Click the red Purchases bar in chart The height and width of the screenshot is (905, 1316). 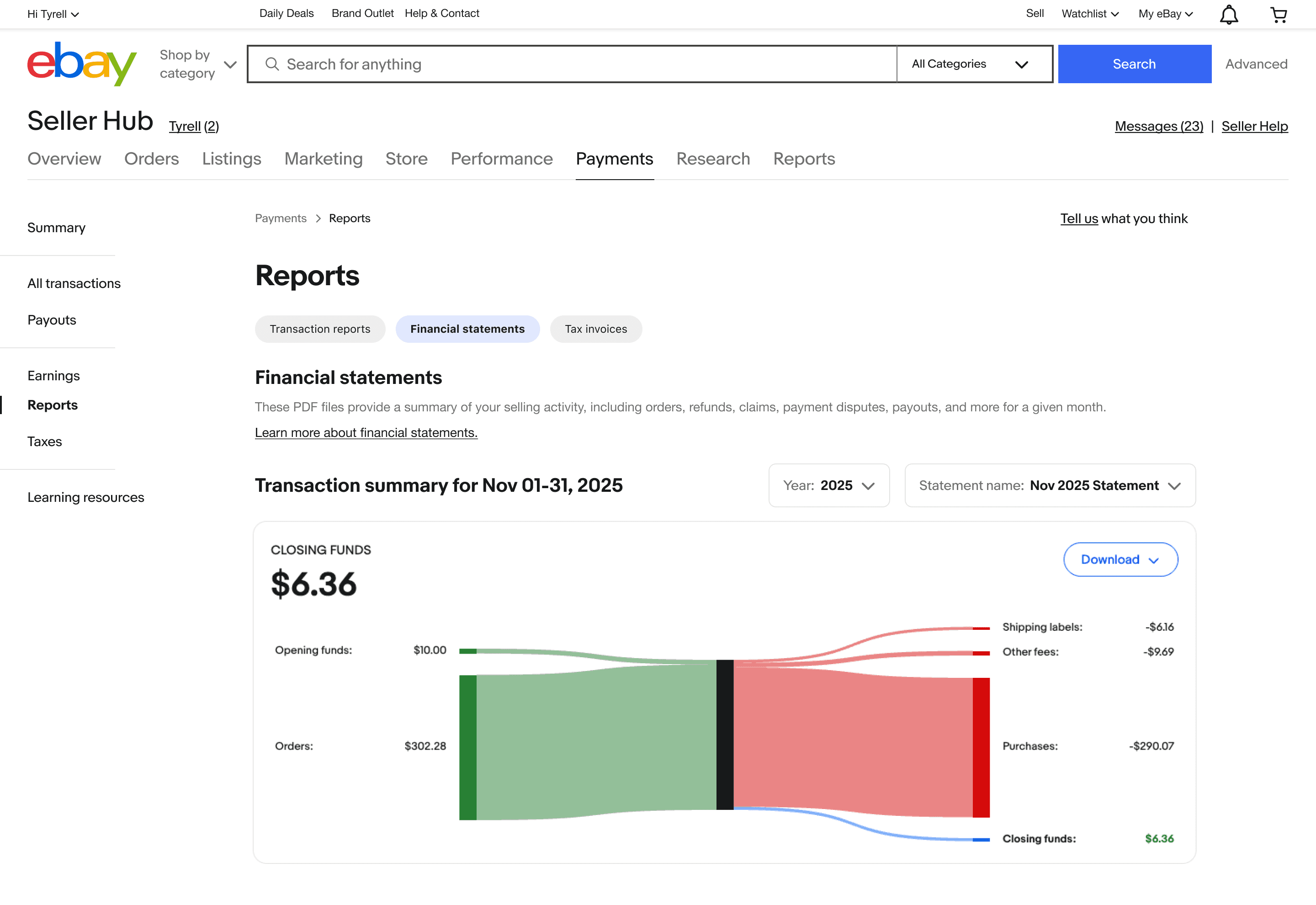point(981,747)
